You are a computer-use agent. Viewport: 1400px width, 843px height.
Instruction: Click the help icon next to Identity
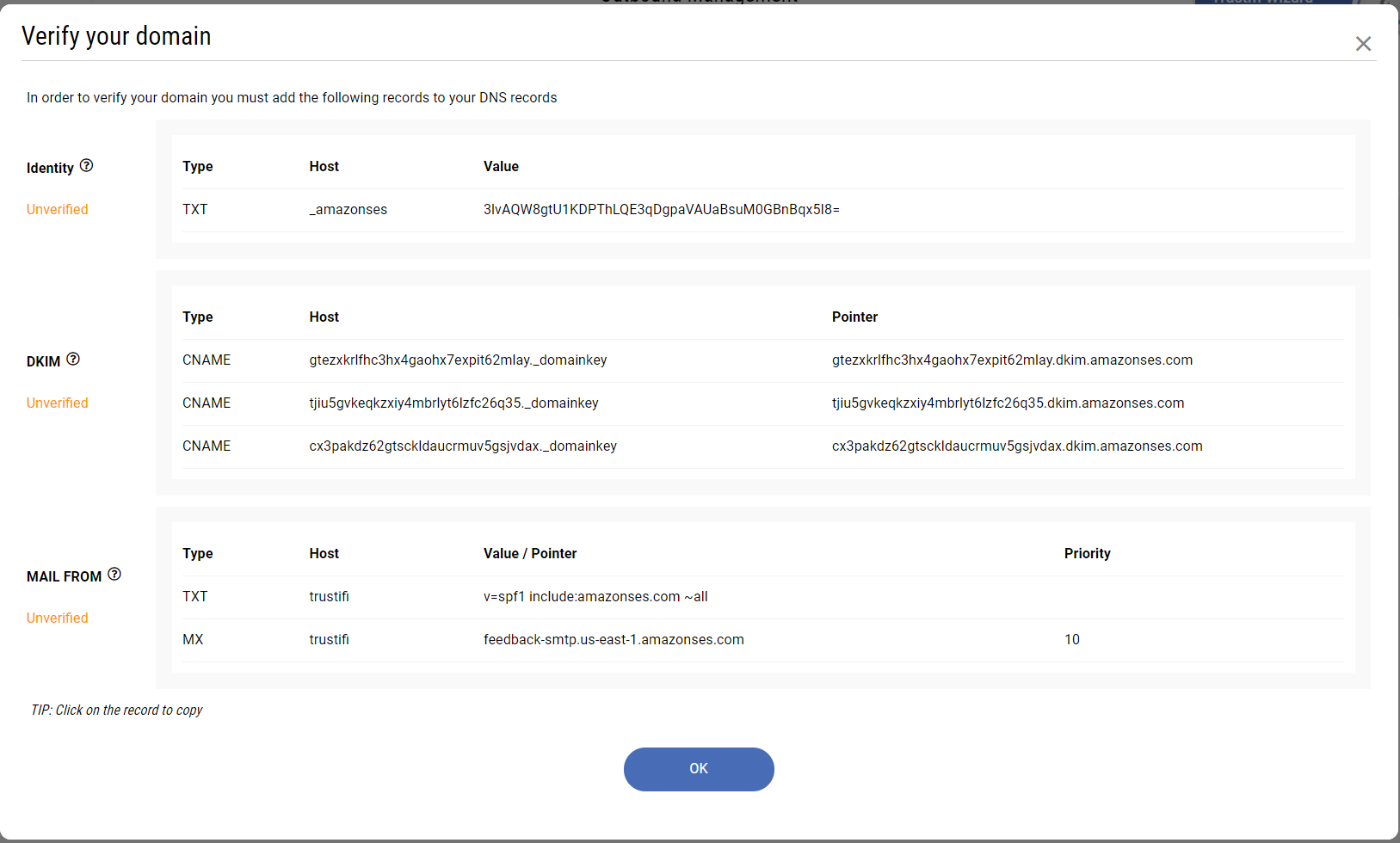click(86, 165)
